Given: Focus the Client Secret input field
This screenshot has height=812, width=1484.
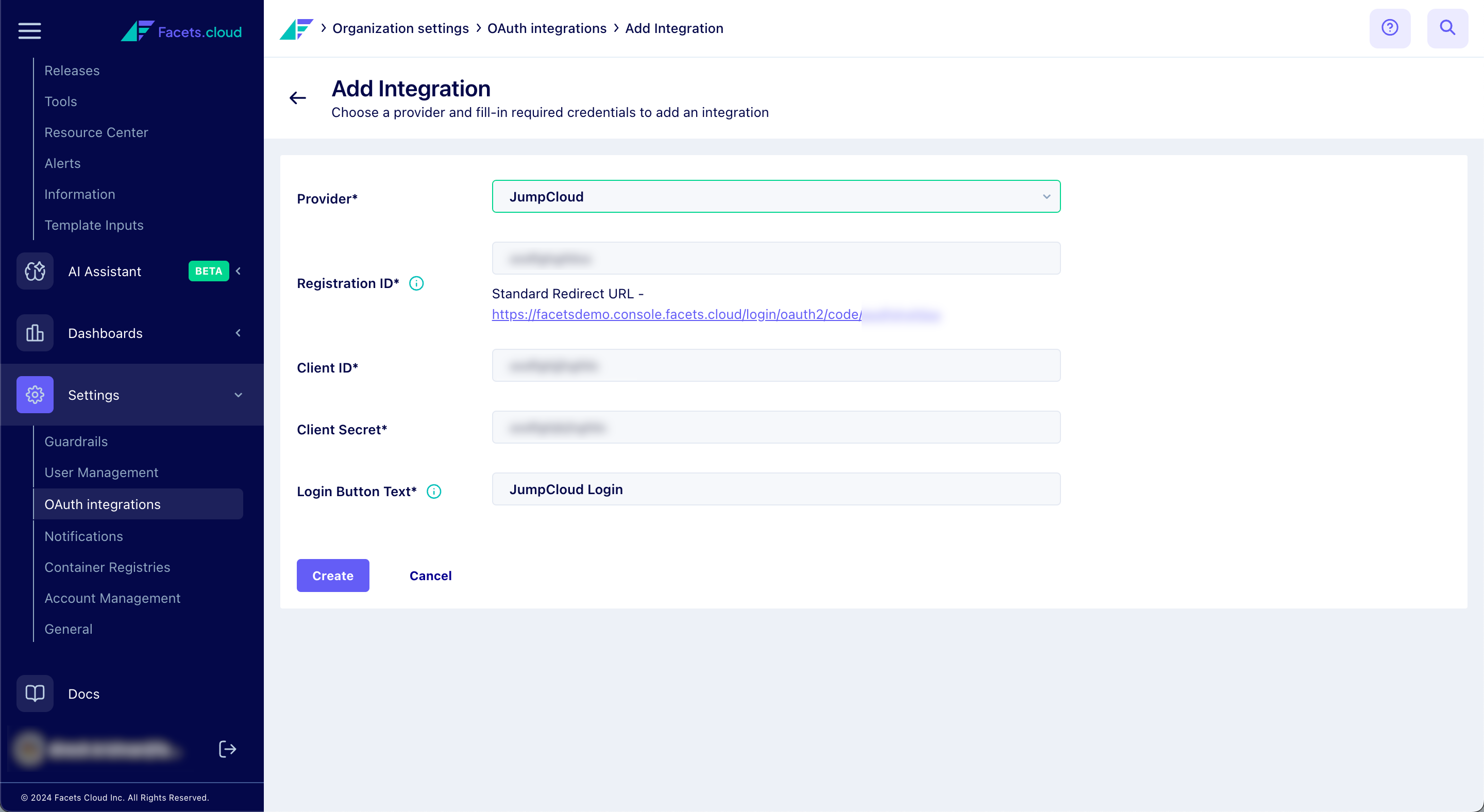Looking at the screenshot, I should pos(776,427).
